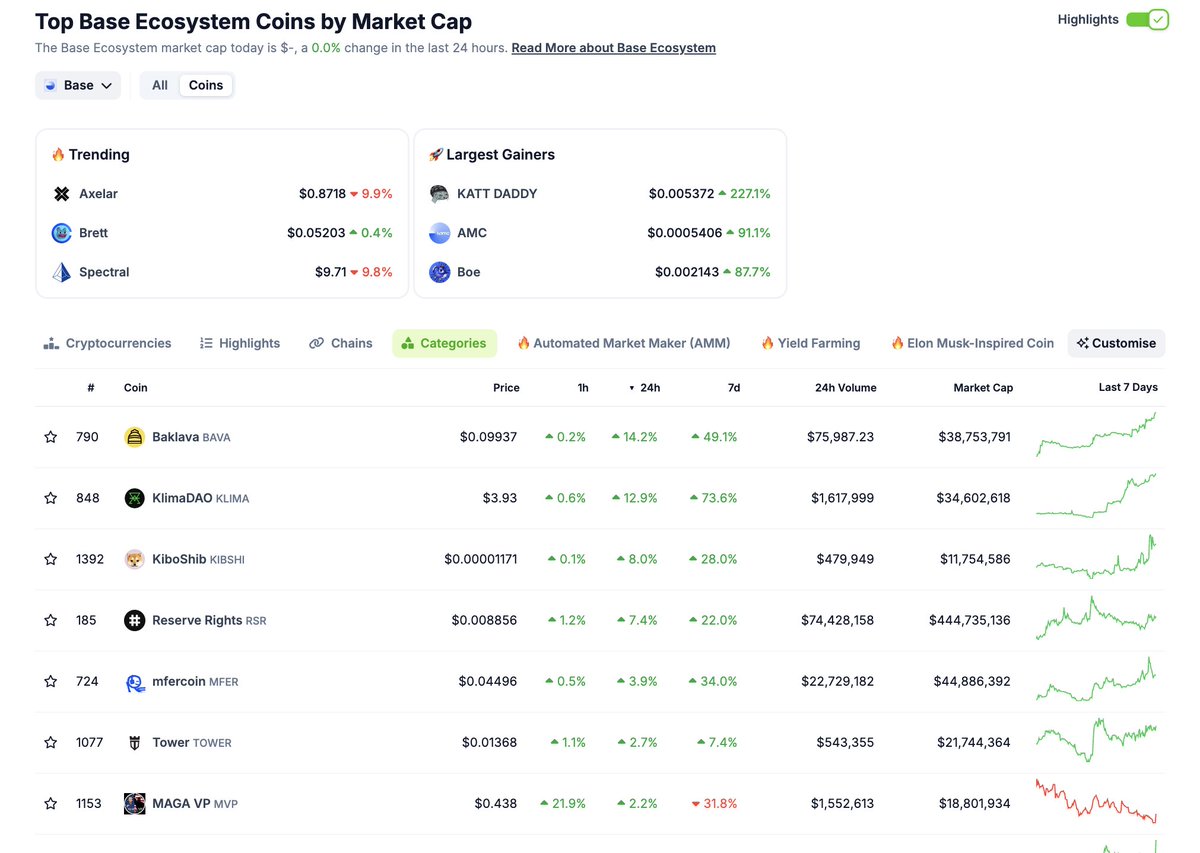The width and height of the screenshot is (1200, 853).
Task: Click the mfercoin coin logo
Action: 134,681
